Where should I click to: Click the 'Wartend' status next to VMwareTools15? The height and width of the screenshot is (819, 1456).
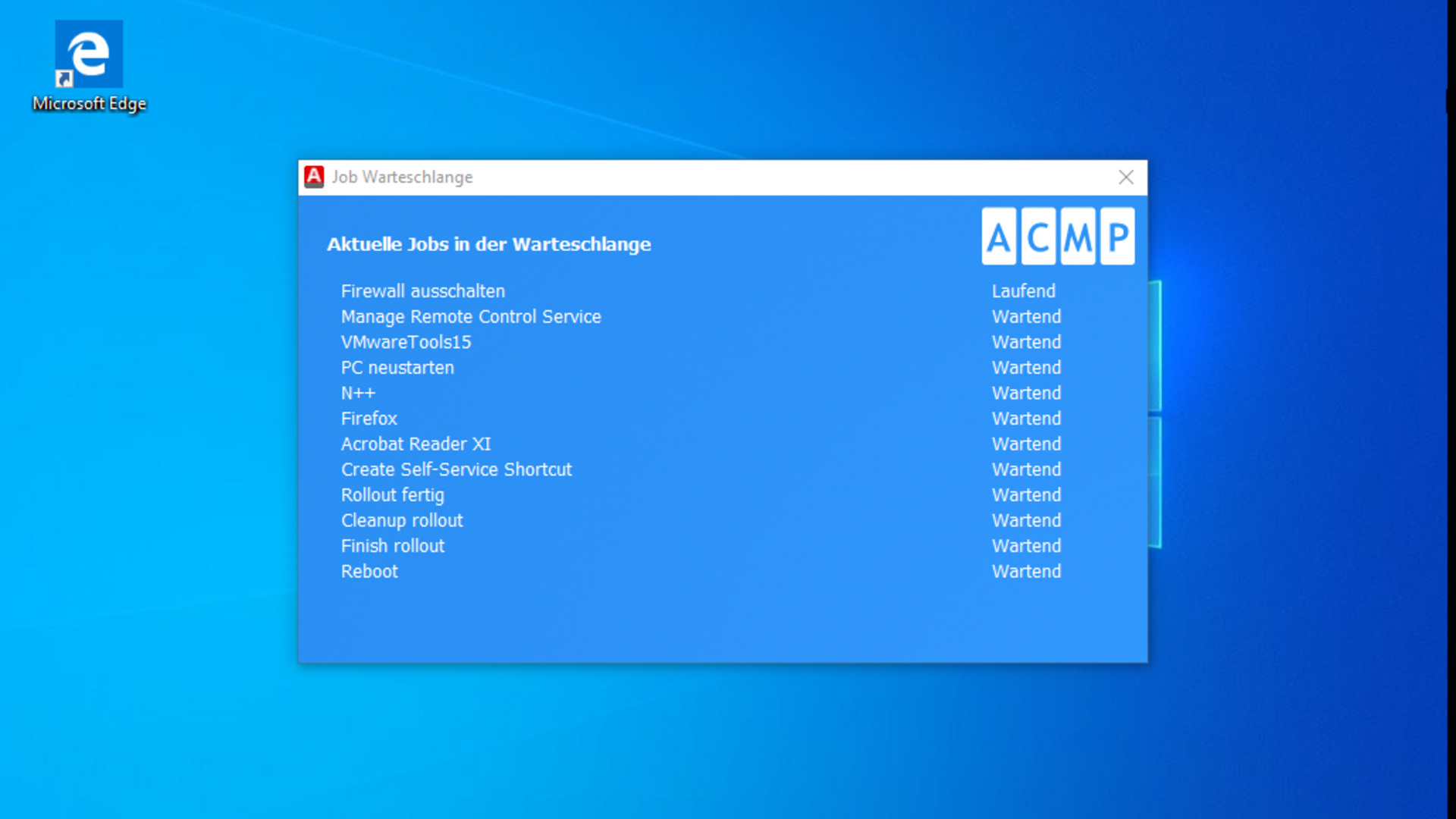click(1026, 342)
